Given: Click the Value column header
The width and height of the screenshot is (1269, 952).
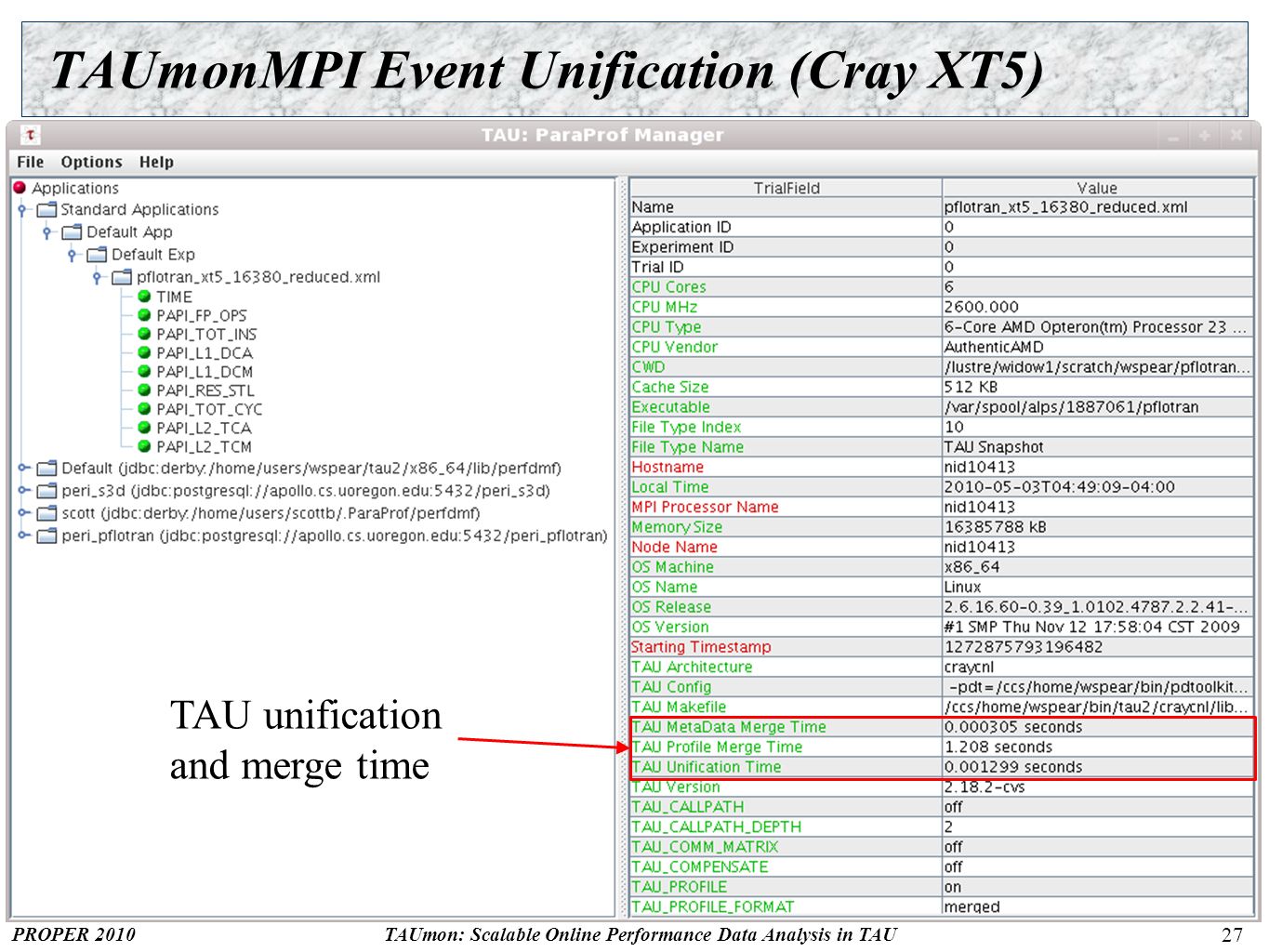Looking at the screenshot, I should click(1098, 188).
